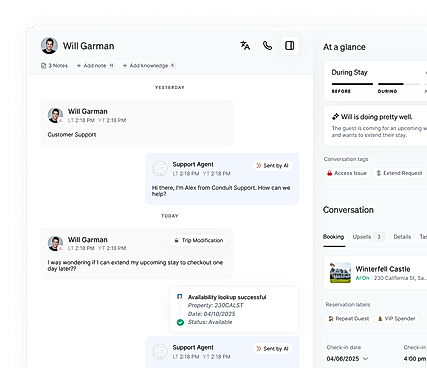The width and height of the screenshot is (427, 368).
Task: Click the During Stay heading
Action: tap(349, 72)
